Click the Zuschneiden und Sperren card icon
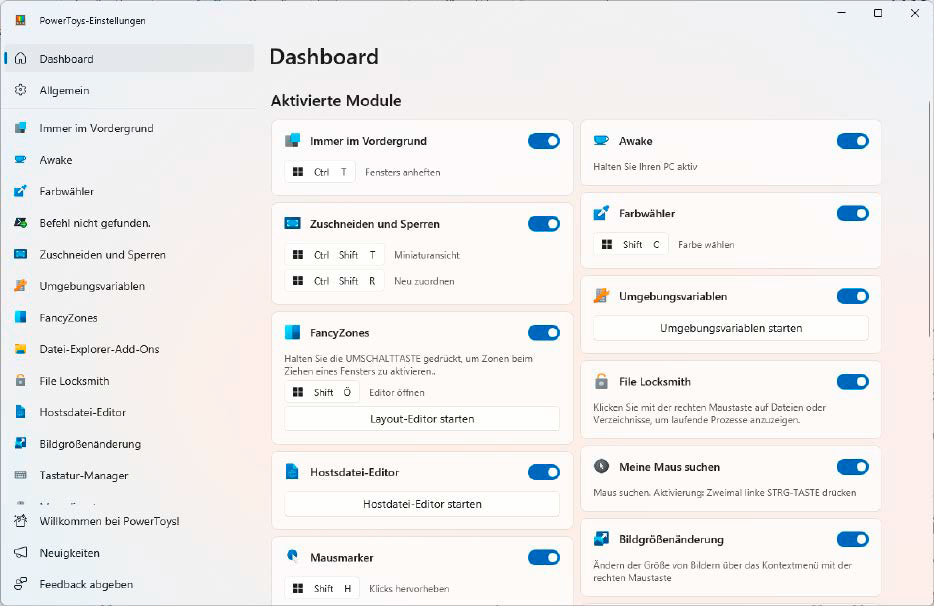 click(x=292, y=223)
